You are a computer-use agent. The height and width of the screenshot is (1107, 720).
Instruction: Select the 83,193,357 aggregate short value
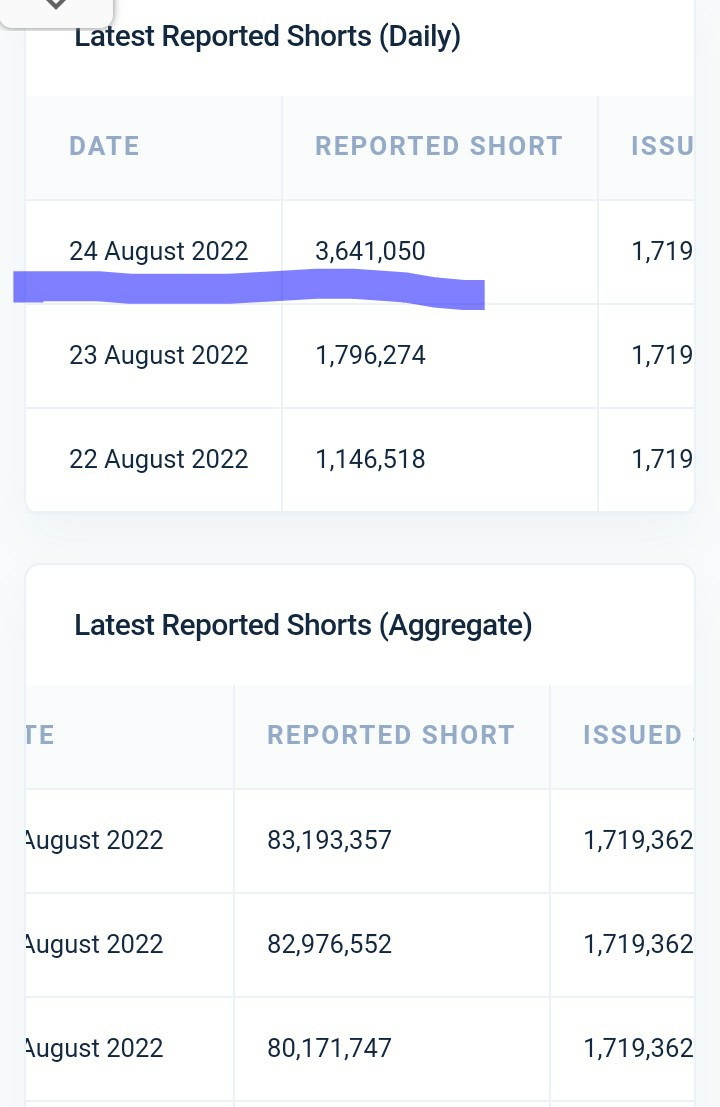329,840
